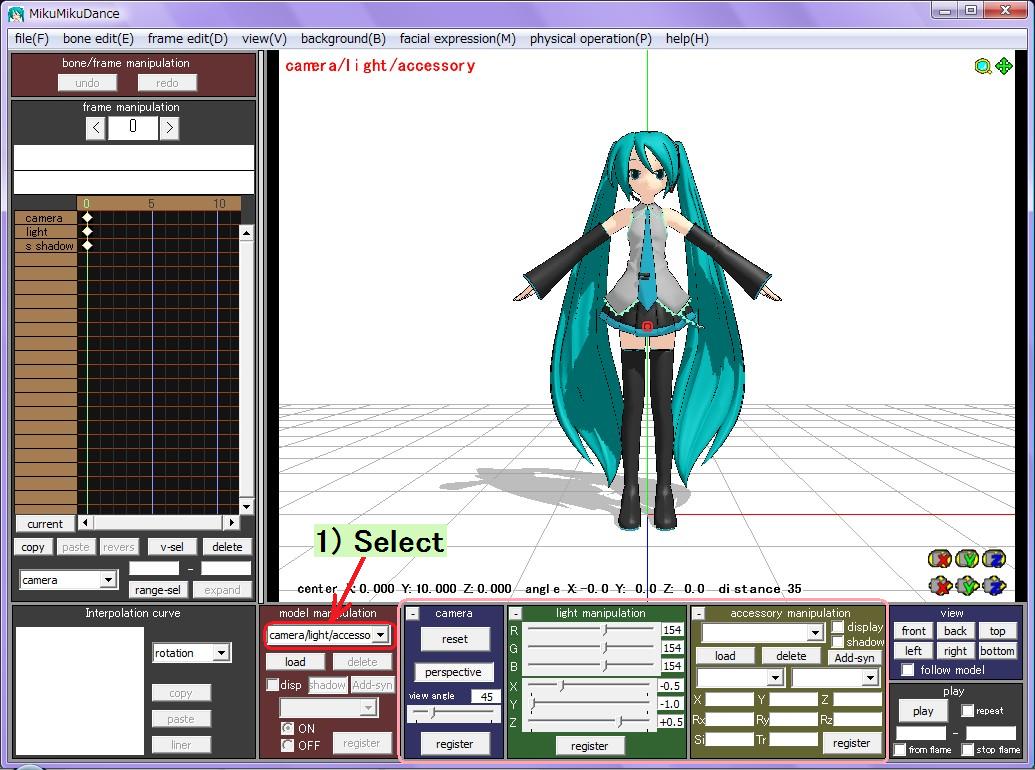Click register in the camera panel

455,744
